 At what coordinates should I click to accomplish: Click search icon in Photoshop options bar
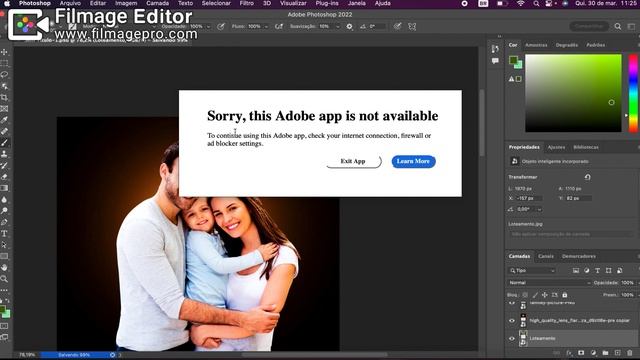618,27
